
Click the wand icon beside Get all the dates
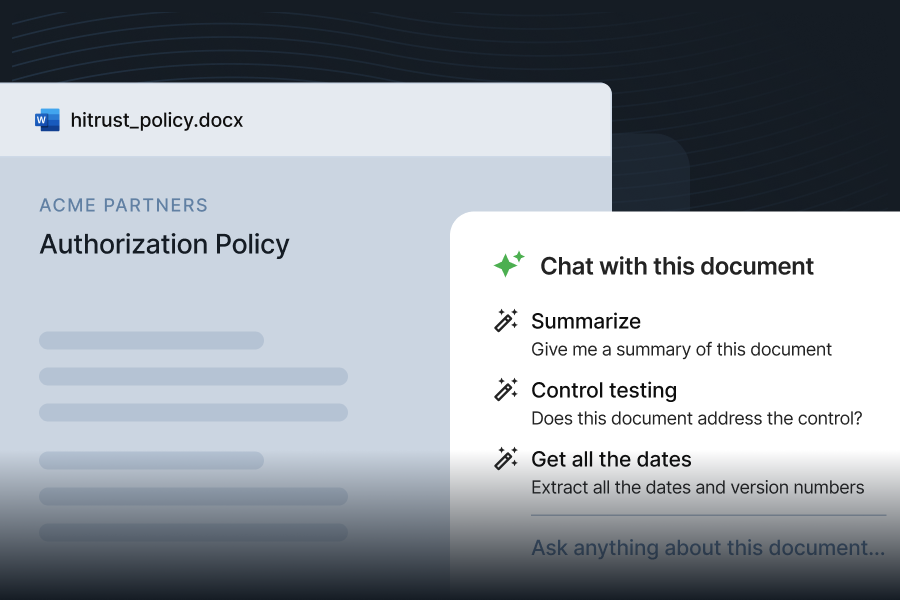[506, 459]
